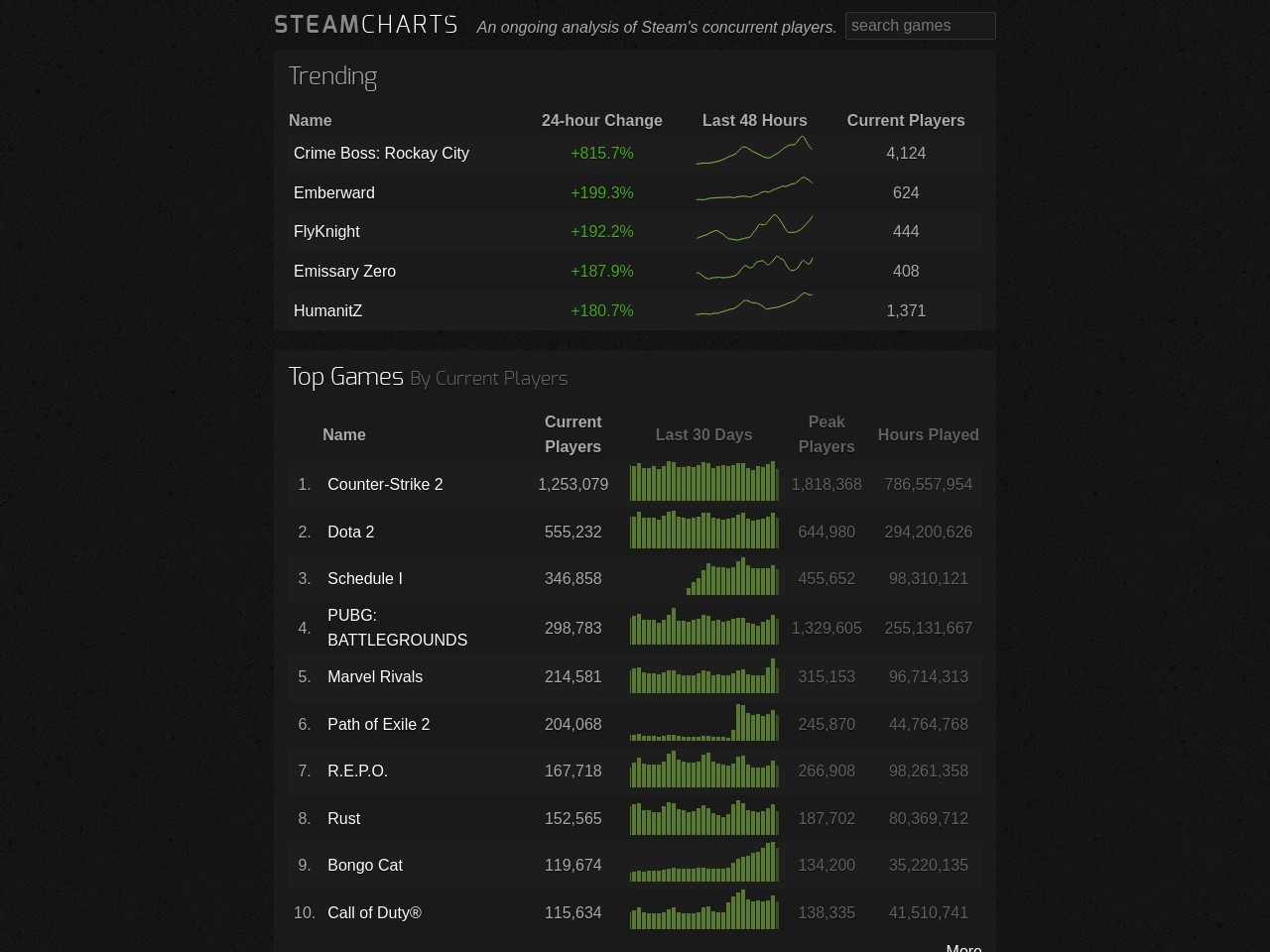Click Dota 2 30-day bar chart
Viewport: 1270px width, 952px height.
click(x=703, y=530)
